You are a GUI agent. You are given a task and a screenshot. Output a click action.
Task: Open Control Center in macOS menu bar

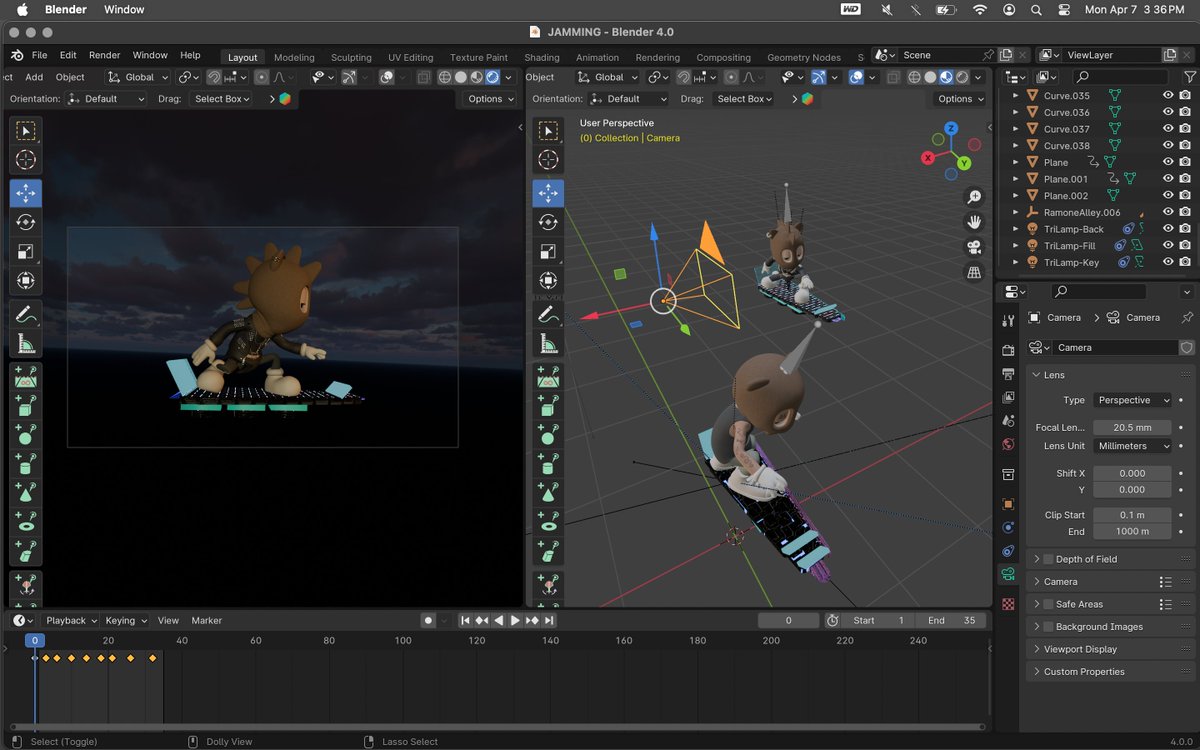pyautogui.click(x=1063, y=9)
